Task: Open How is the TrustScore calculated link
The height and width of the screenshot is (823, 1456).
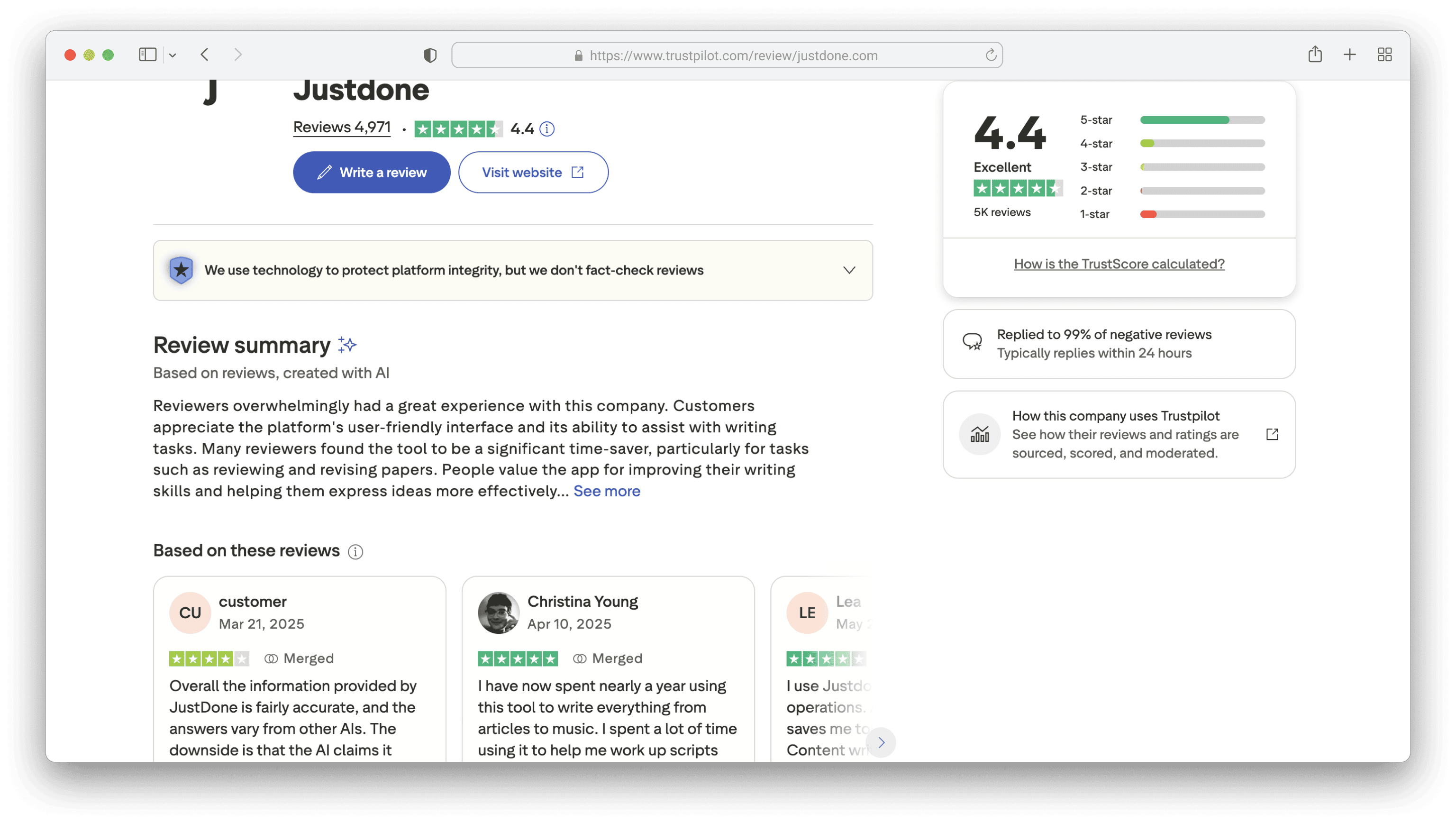Action: (x=1119, y=264)
